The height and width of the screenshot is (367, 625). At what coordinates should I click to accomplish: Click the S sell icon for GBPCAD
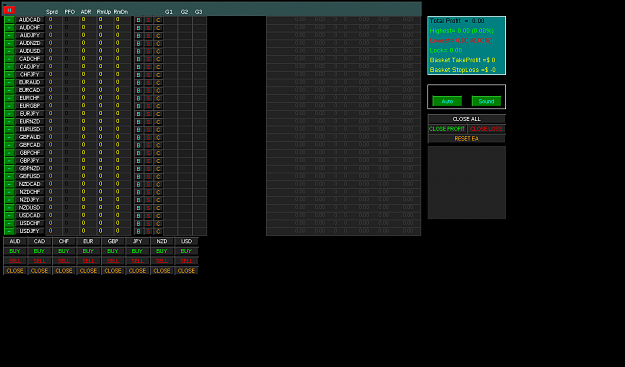coord(148,145)
